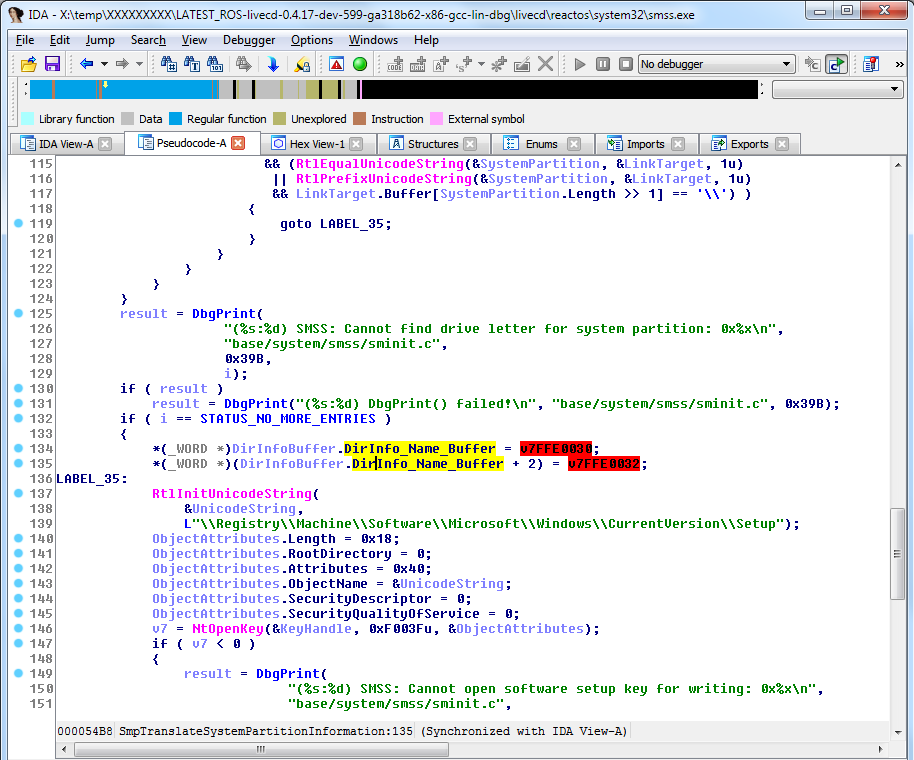The image size is (914, 760).
Task: Click the Convert to string icon
Action: coord(441,64)
